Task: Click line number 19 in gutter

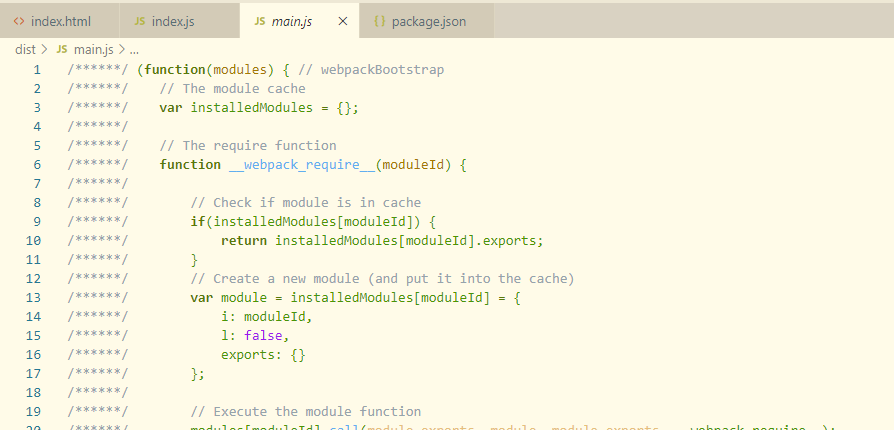Action: tap(33, 411)
